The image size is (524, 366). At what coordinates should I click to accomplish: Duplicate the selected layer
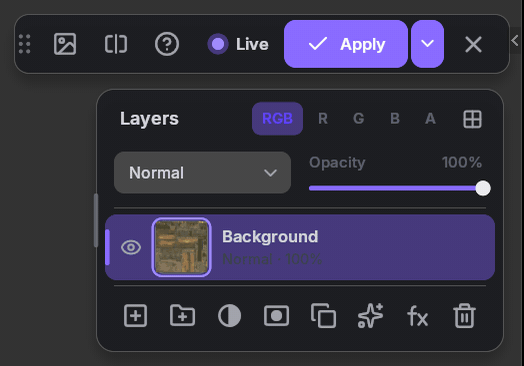tap(323, 315)
